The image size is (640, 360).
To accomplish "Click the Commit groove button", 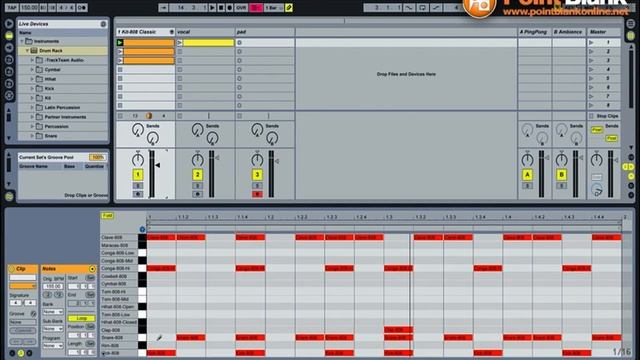I will click(23, 331).
